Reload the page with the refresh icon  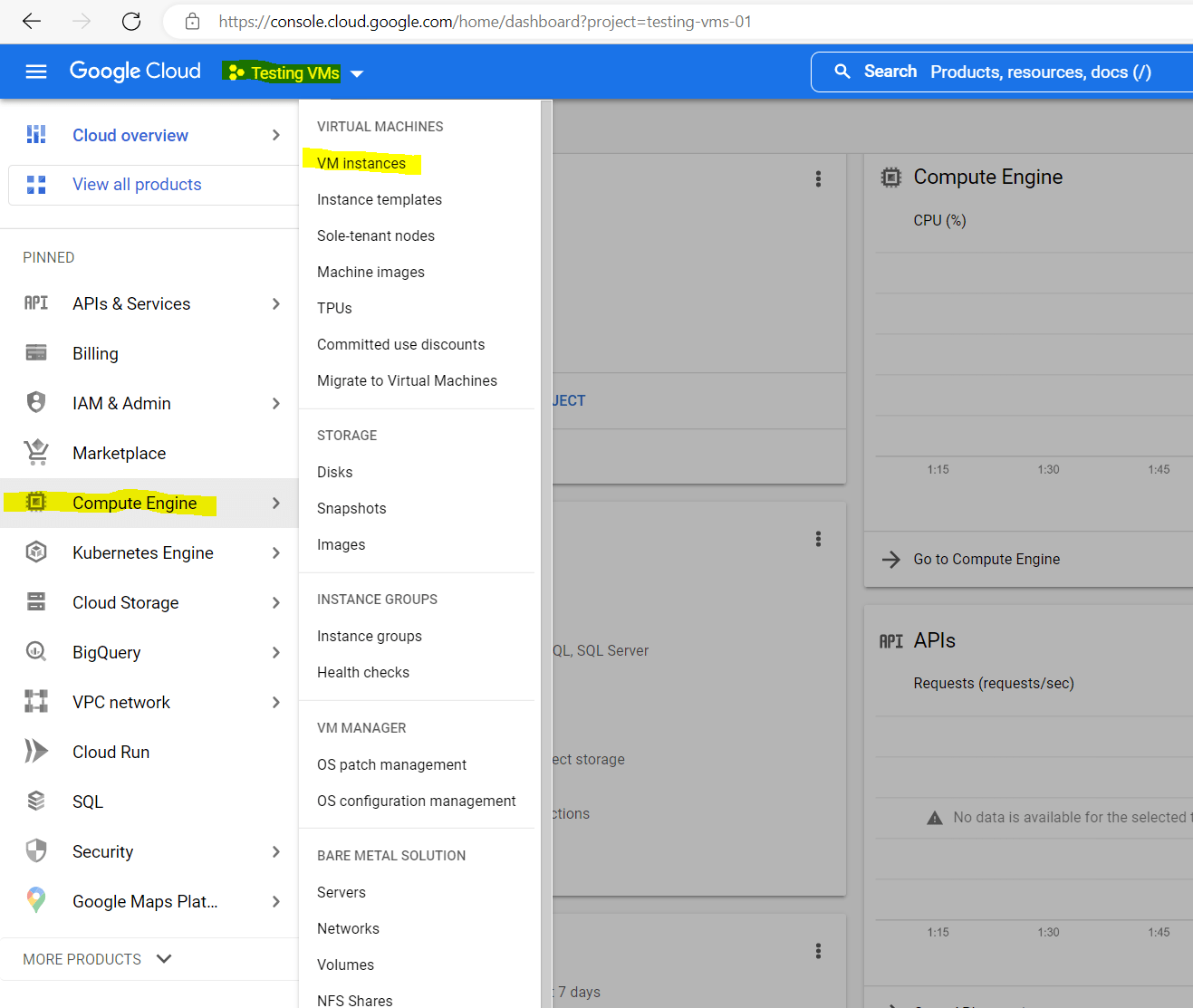(x=131, y=21)
